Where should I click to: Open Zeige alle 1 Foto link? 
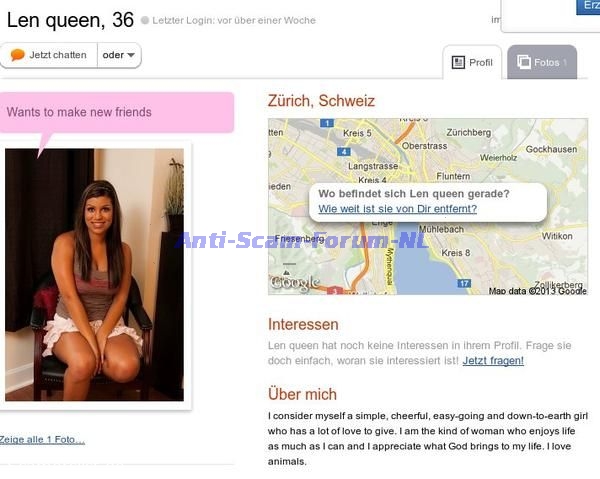pyautogui.click(x=42, y=440)
